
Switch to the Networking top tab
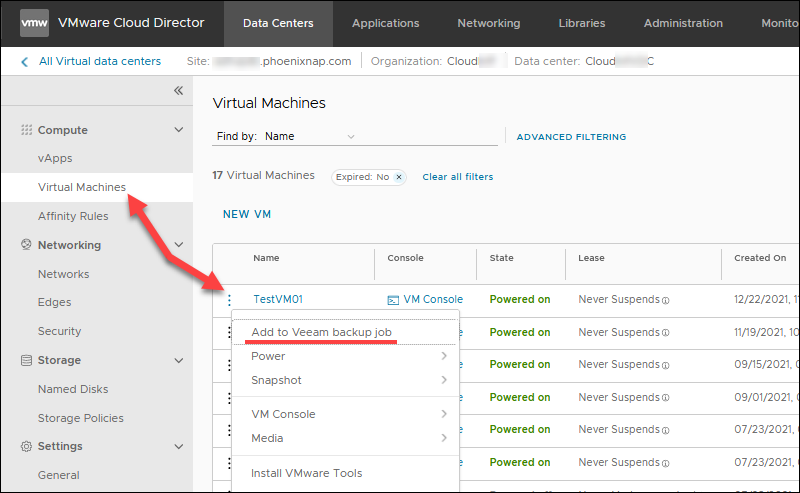tap(489, 23)
